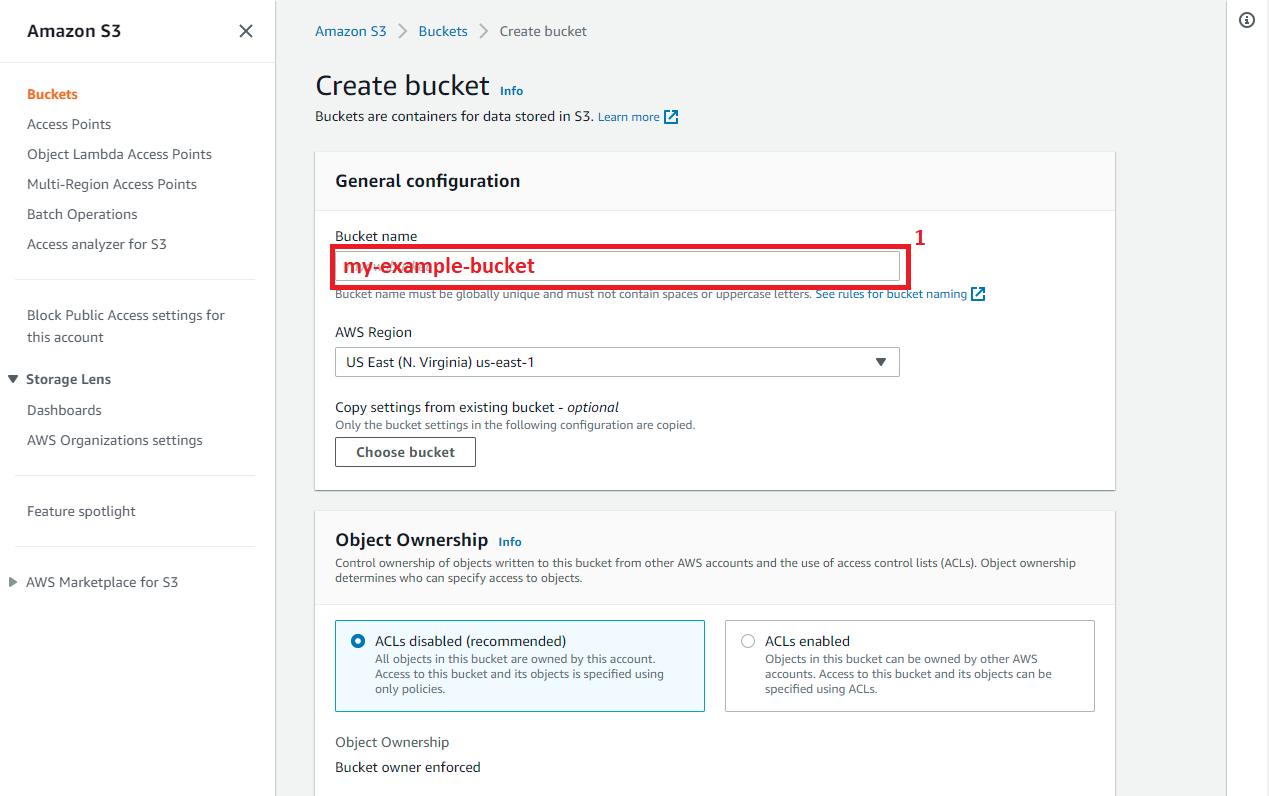Viewport: 1269px width, 796px height.
Task: Close the Amazon S3 sidebar with the X
Action: (x=245, y=30)
